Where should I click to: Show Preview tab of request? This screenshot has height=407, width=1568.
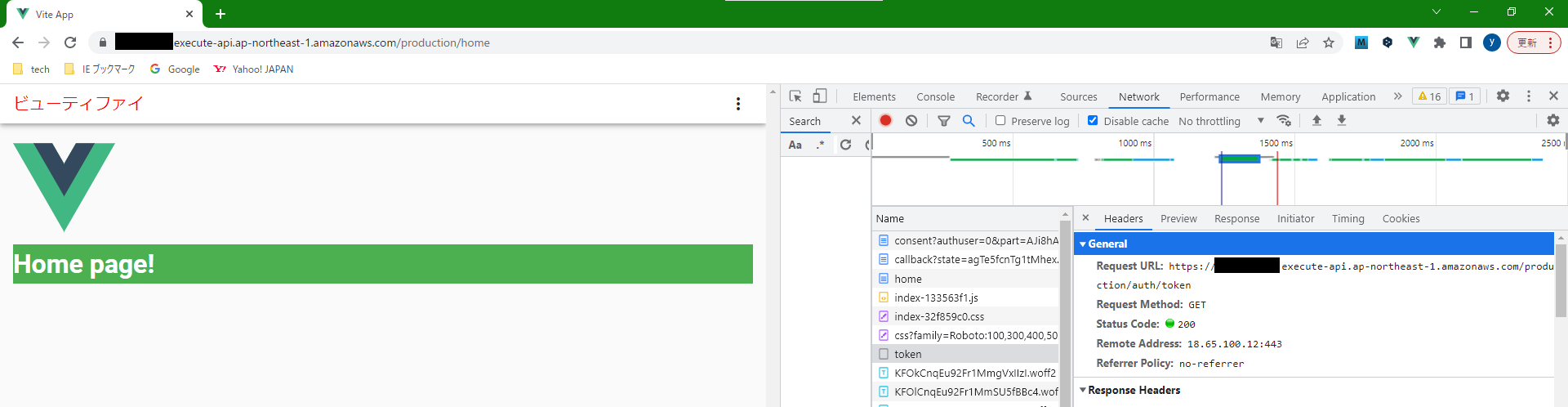pos(1178,218)
